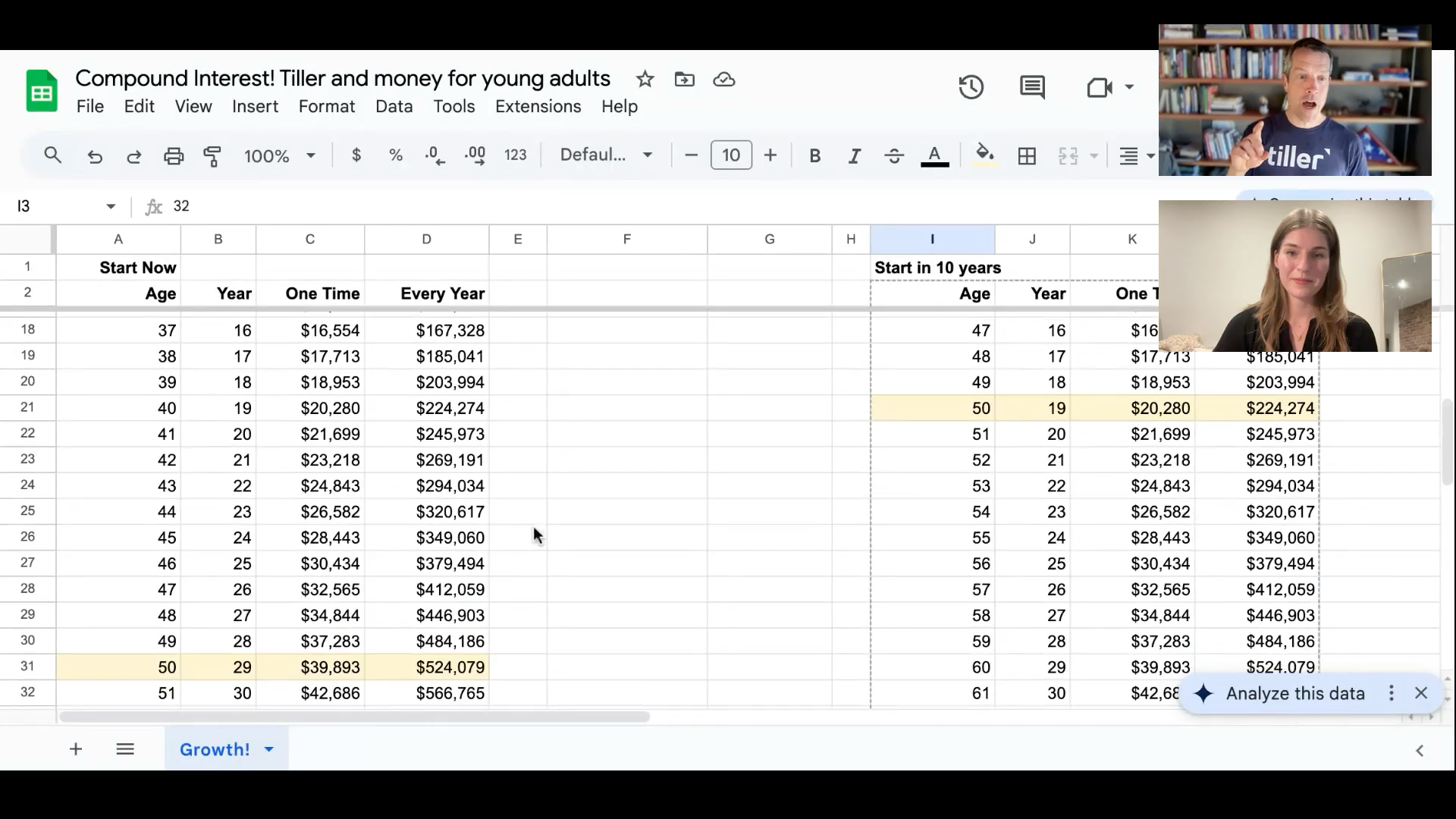Expand merge cells options arrow
This screenshot has width=1456, height=819.
1094,156
